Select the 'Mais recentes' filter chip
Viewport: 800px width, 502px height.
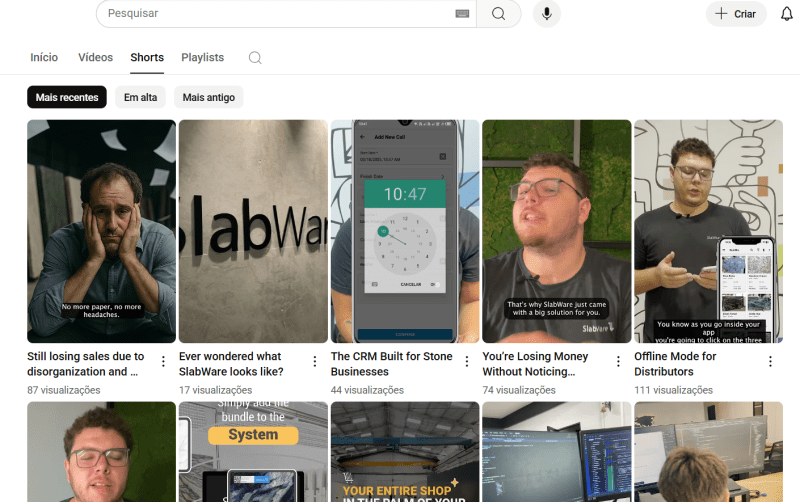click(x=67, y=97)
